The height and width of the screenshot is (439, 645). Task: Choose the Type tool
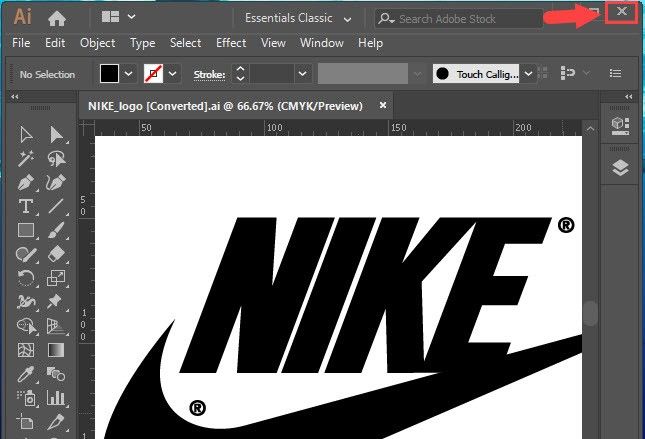coord(27,207)
